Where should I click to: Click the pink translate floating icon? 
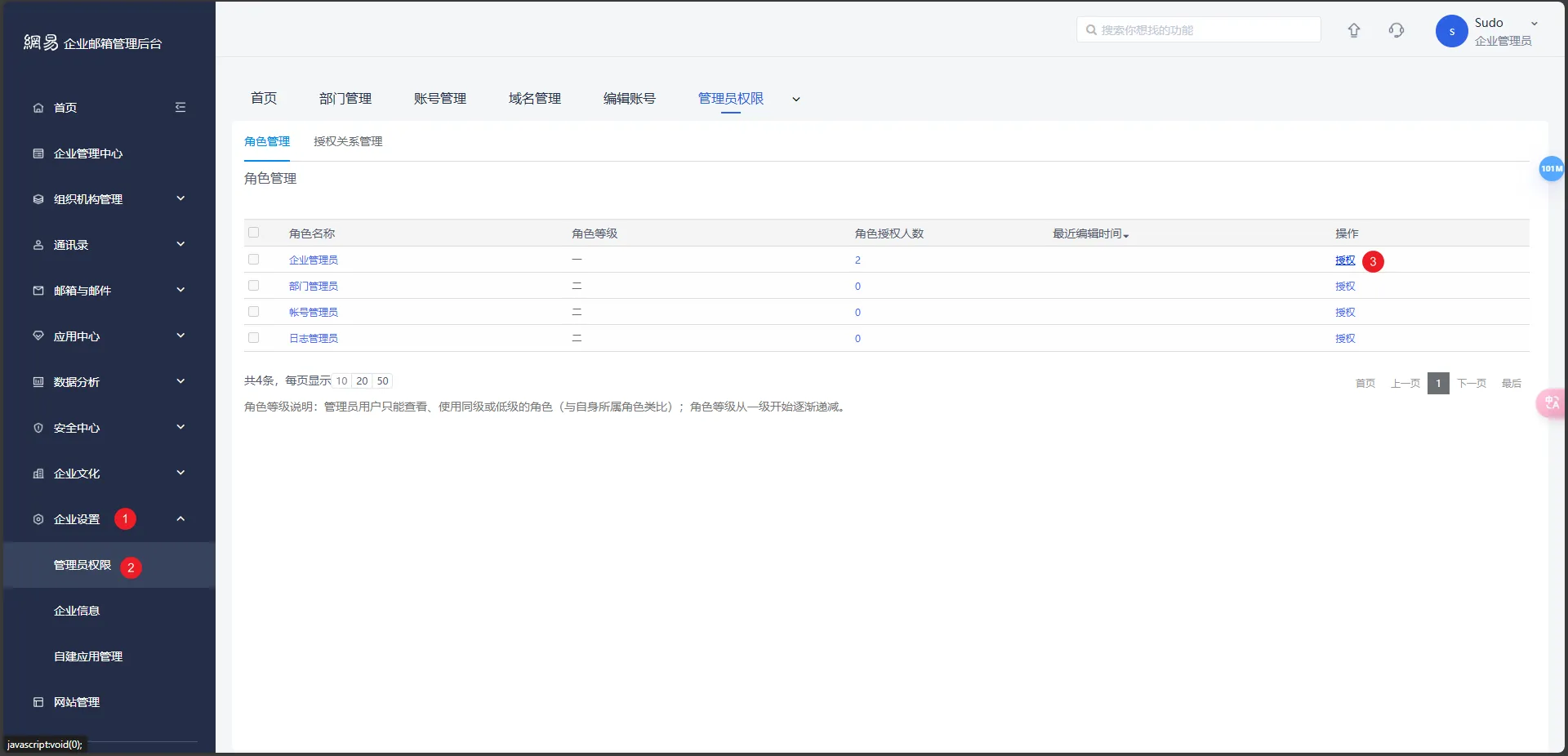(x=1551, y=402)
